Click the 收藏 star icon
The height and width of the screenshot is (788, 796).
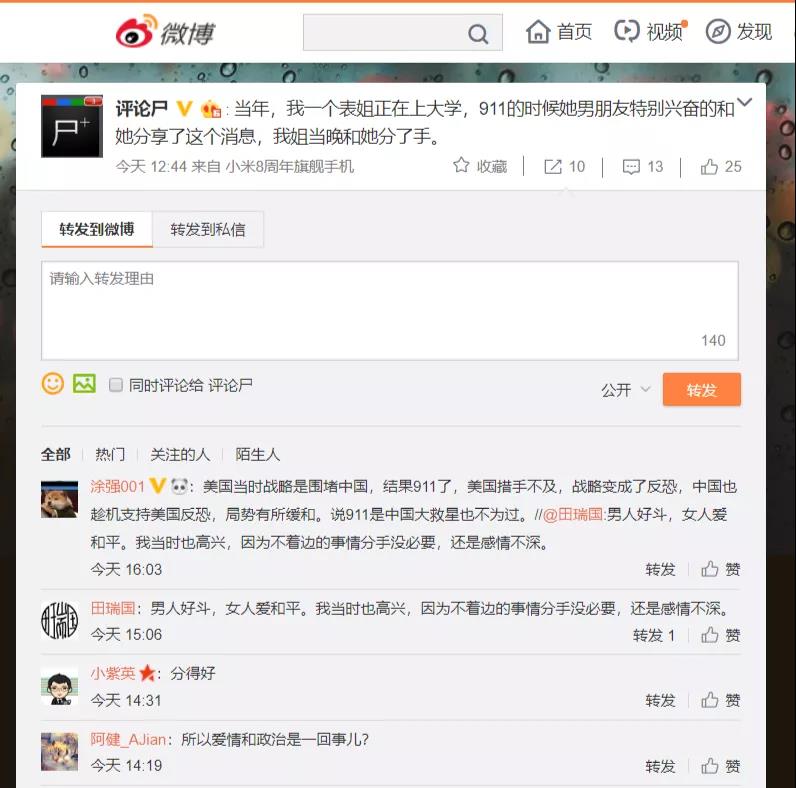[461, 166]
